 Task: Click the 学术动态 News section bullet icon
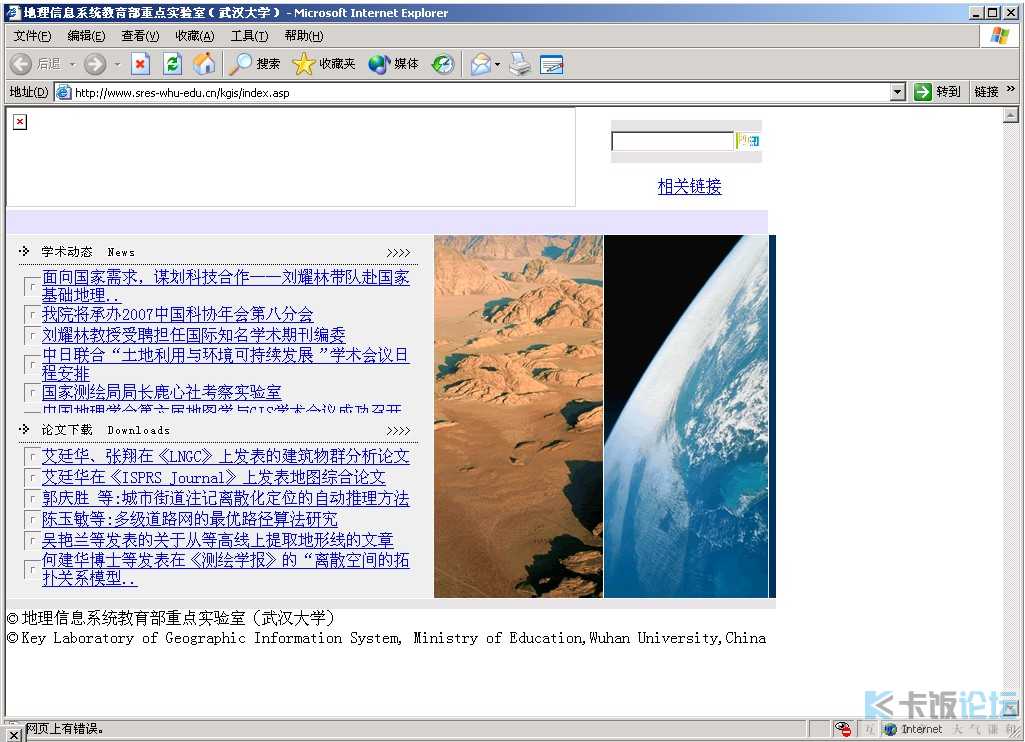click(25, 251)
